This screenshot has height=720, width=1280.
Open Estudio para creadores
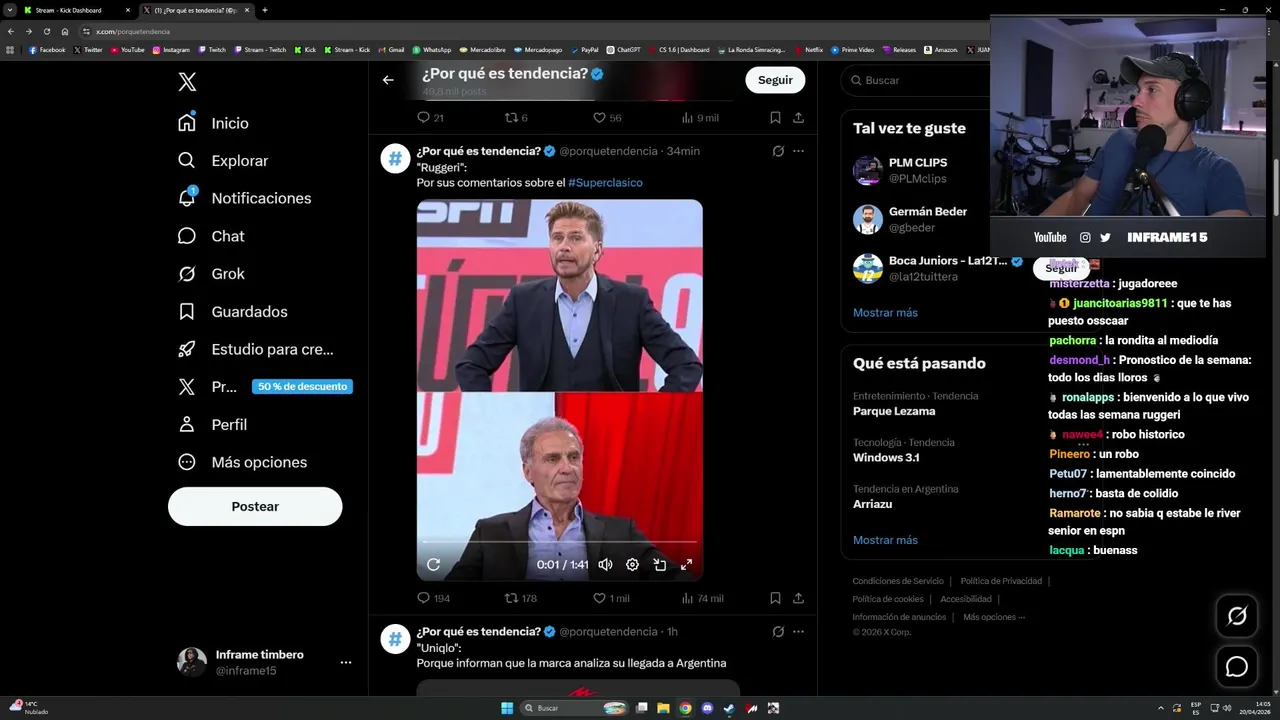[255, 349]
